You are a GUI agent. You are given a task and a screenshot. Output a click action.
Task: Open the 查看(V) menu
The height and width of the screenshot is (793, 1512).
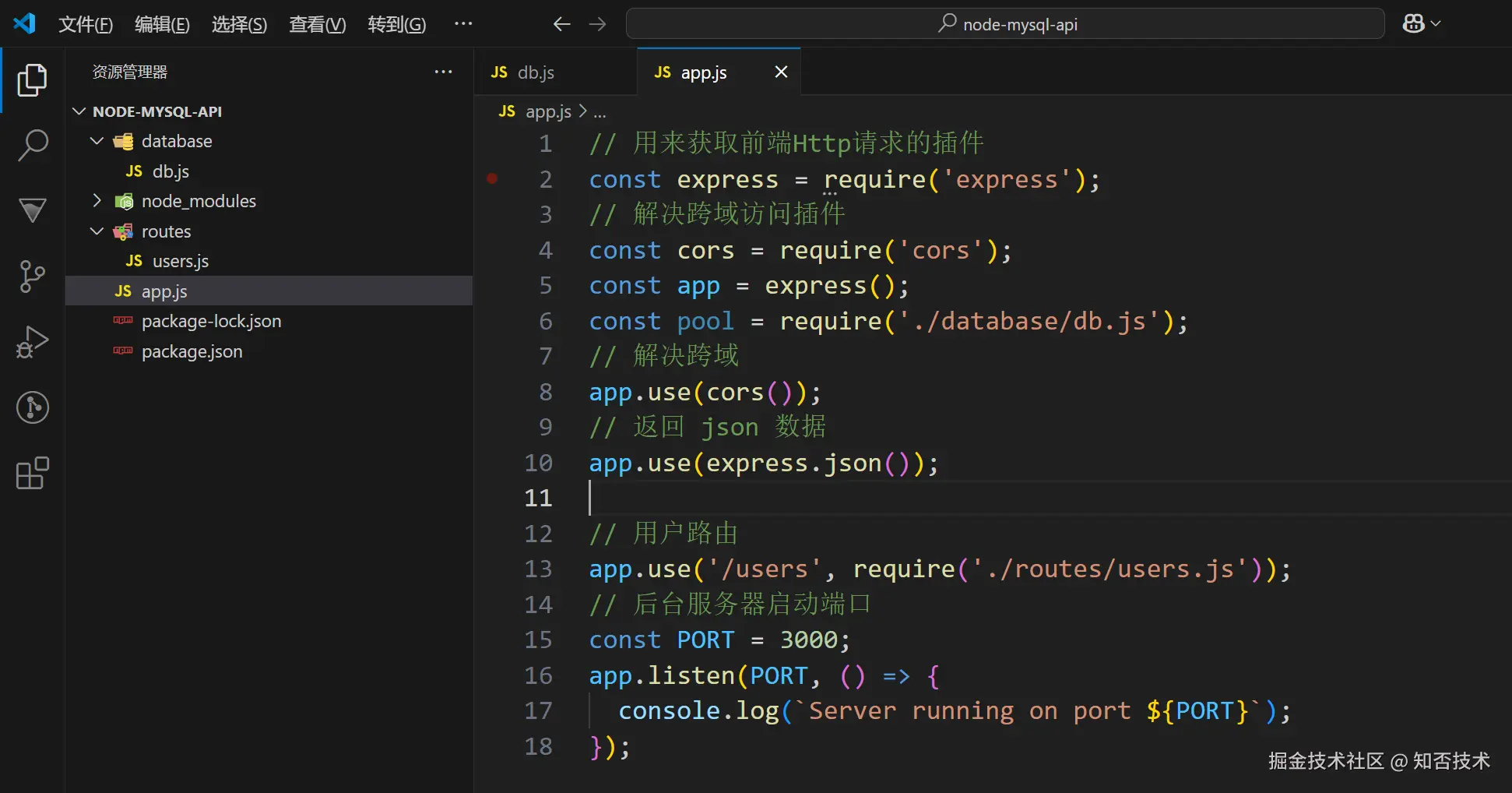click(318, 24)
